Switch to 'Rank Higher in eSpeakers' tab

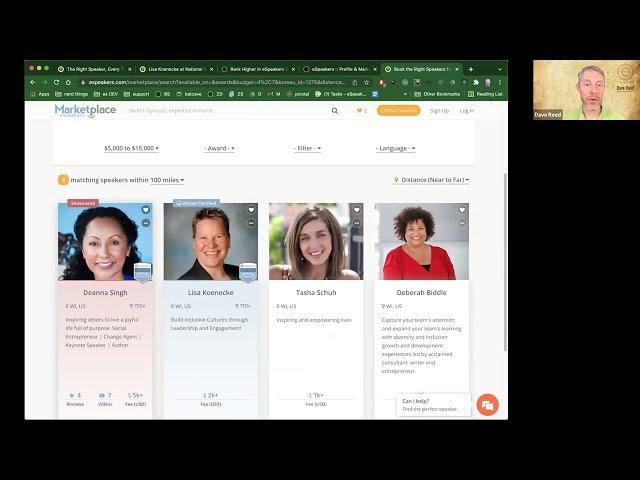click(x=256, y=69)
